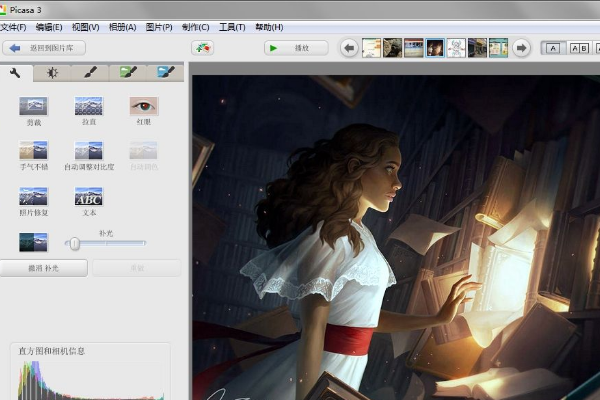Open the 视图(V) menu
The height and width of the screenshot is (400, 600).
(x=85, y=27)
